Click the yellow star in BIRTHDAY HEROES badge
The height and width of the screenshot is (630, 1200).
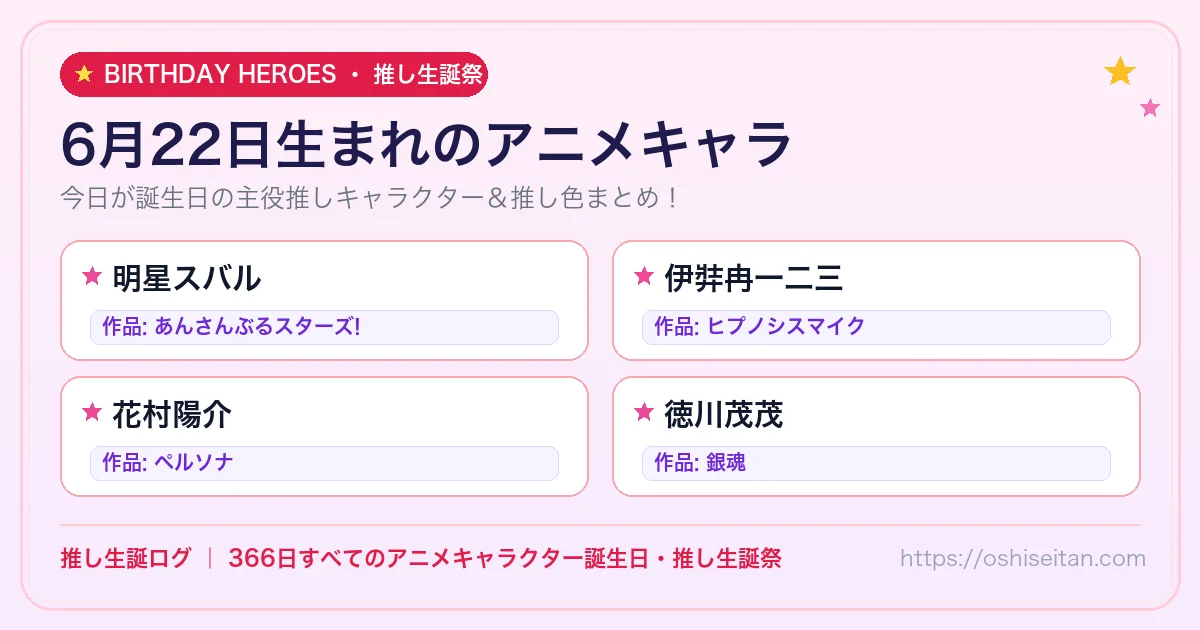pos(84,74)
